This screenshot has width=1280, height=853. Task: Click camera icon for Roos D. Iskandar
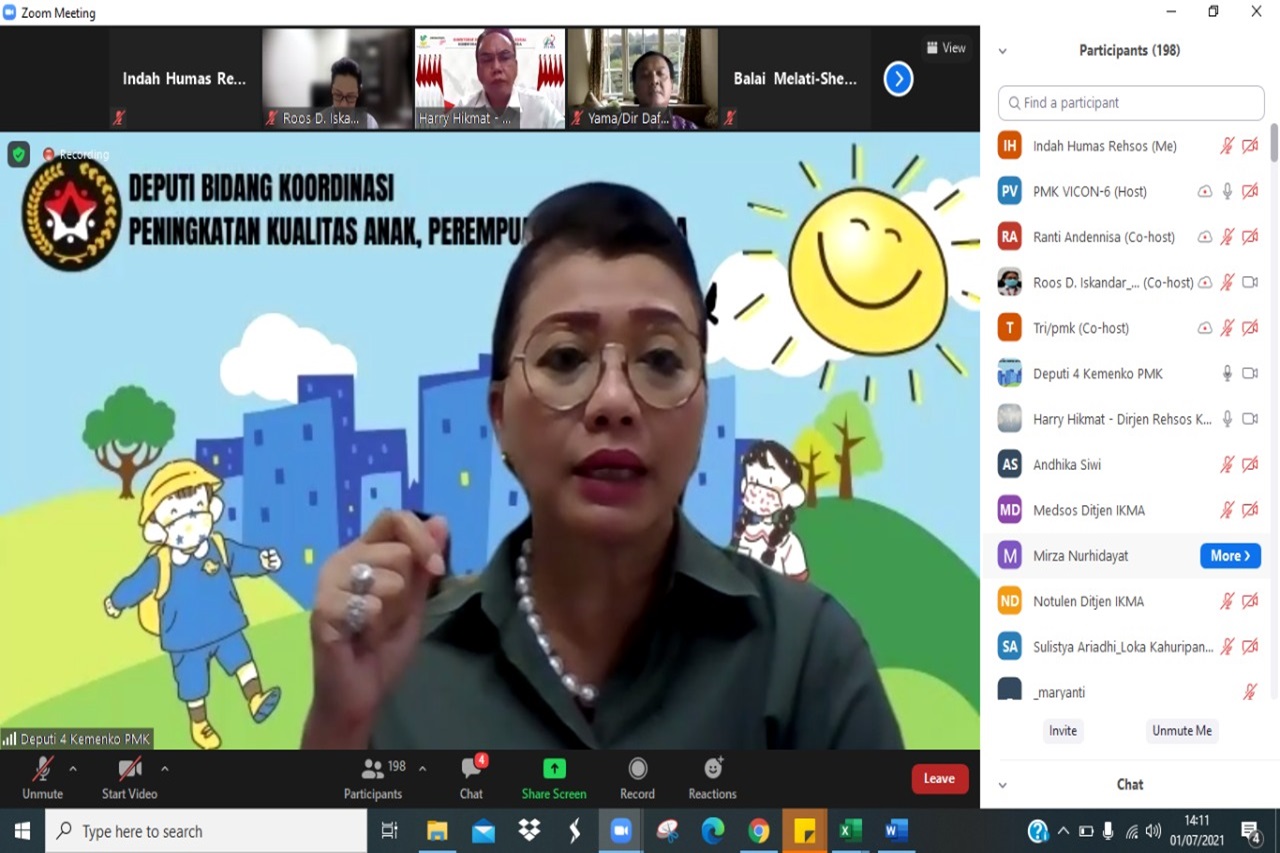click(x=1250, y=282)
